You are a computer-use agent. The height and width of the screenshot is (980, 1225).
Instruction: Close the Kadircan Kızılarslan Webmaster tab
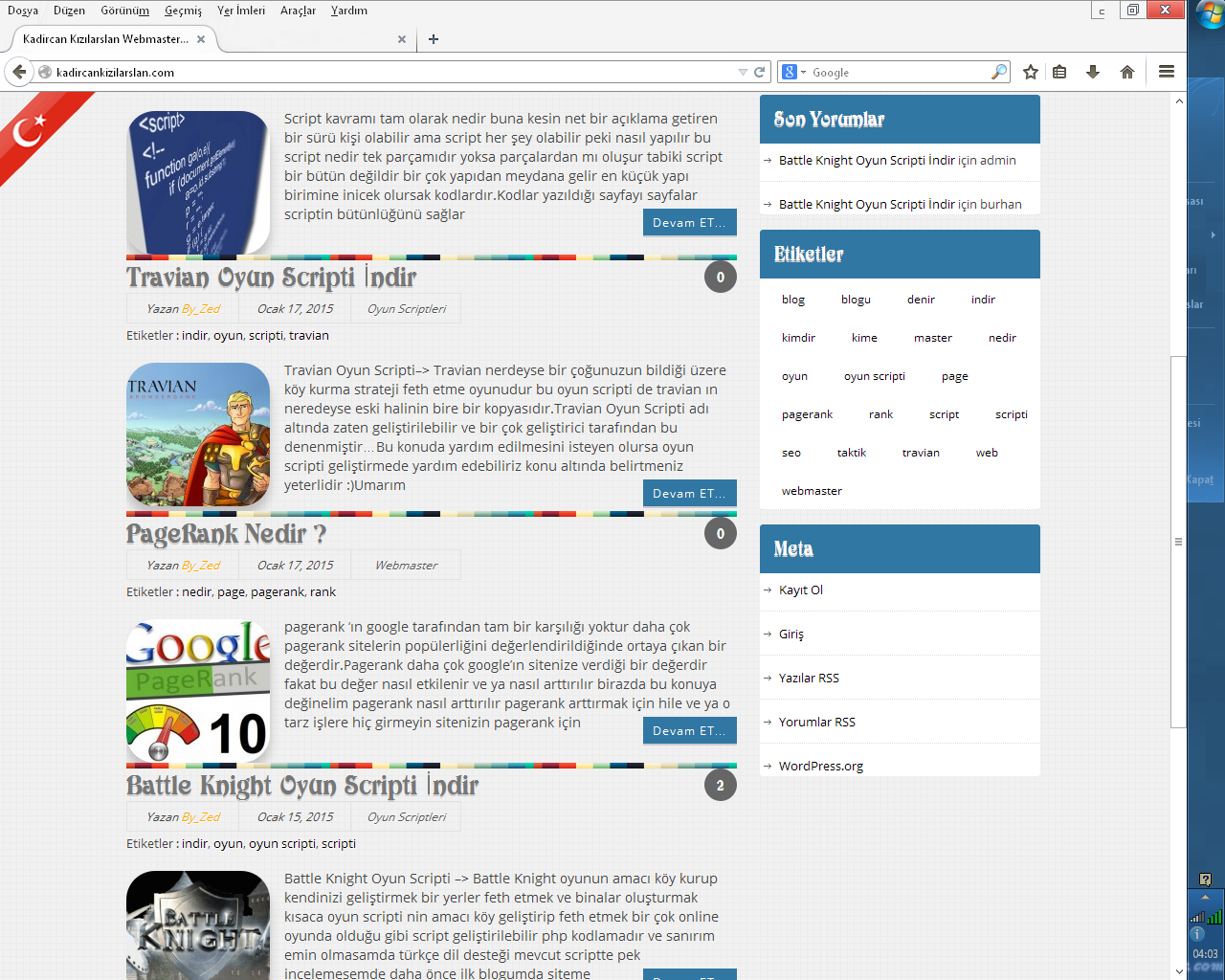tap(201, 39)
